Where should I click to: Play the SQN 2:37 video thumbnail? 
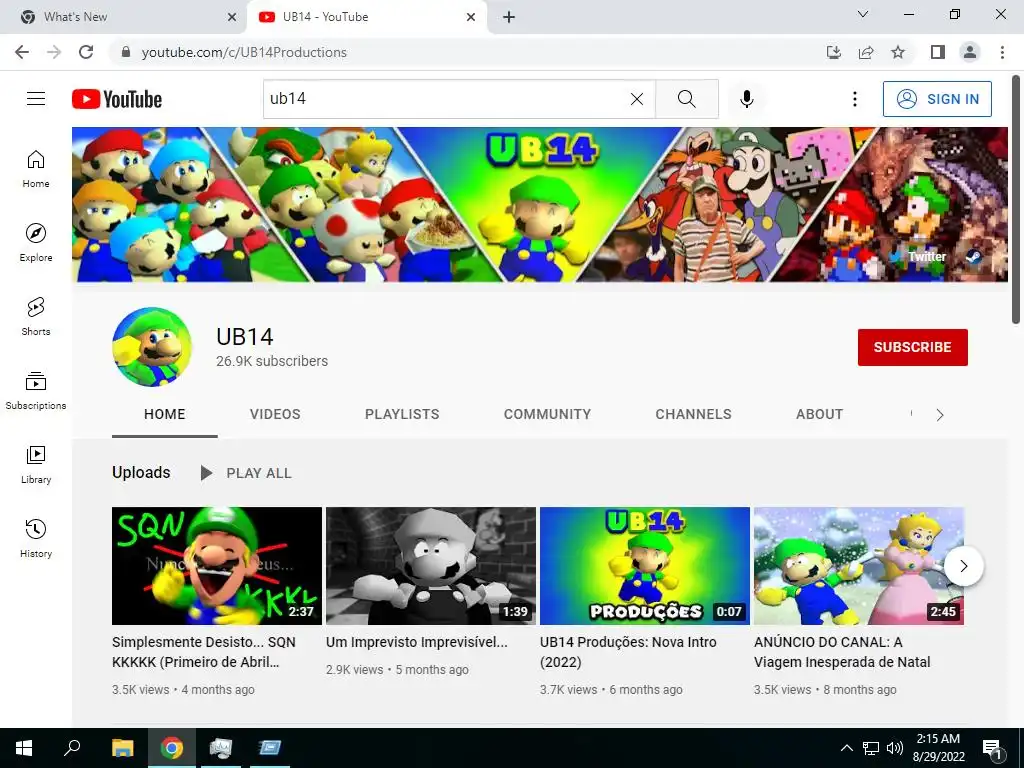tap(217, 566)
